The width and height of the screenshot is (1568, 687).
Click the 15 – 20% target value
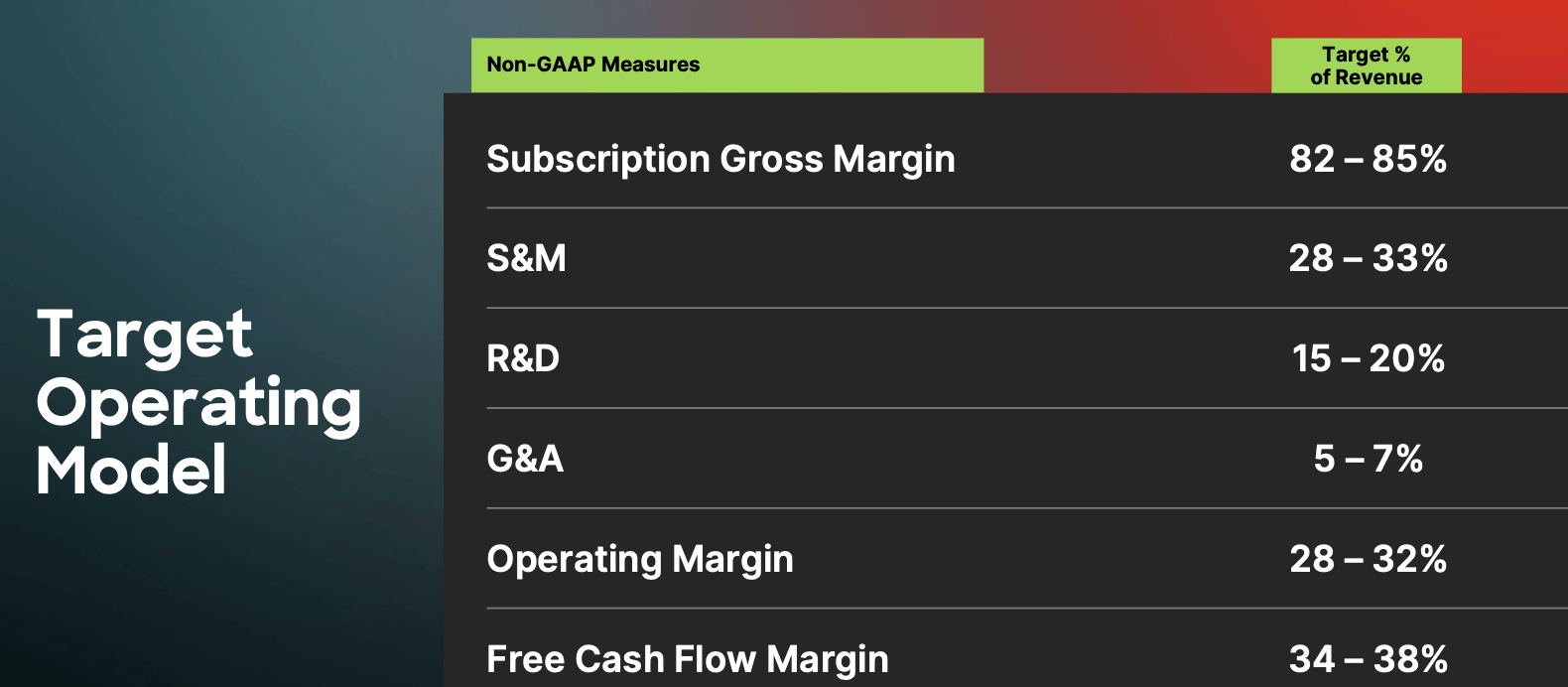[1368, 358]
